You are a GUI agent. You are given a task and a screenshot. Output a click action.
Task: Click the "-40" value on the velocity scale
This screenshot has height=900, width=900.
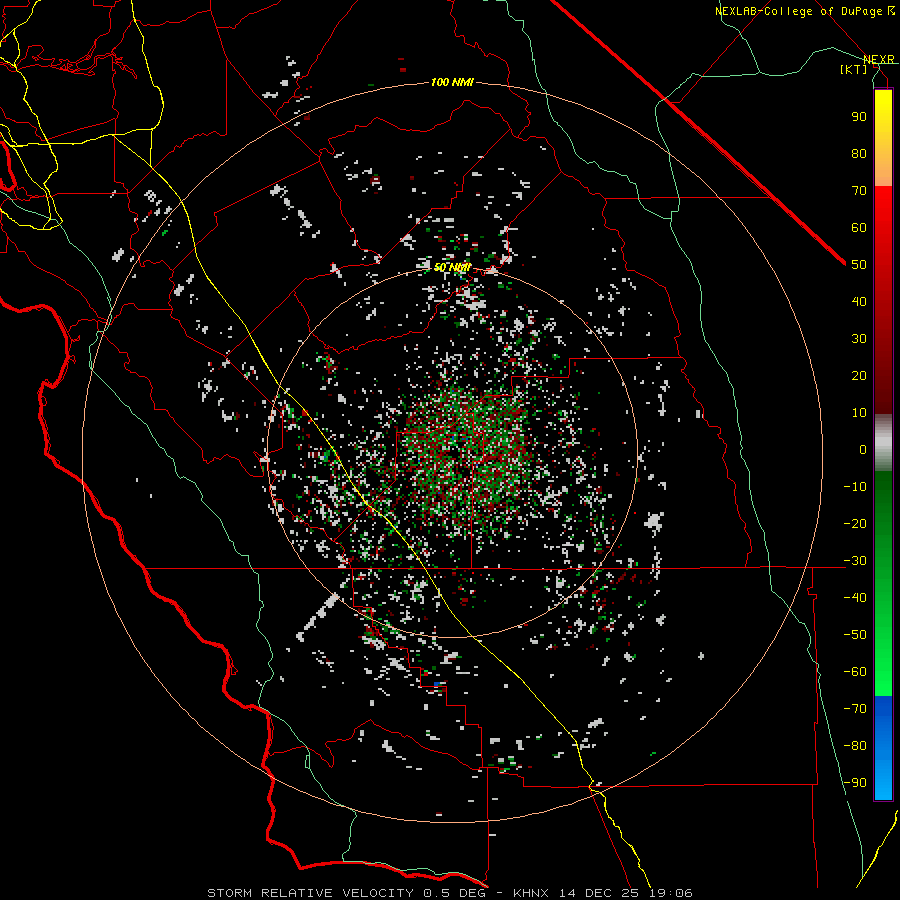[x=855, y=598]
